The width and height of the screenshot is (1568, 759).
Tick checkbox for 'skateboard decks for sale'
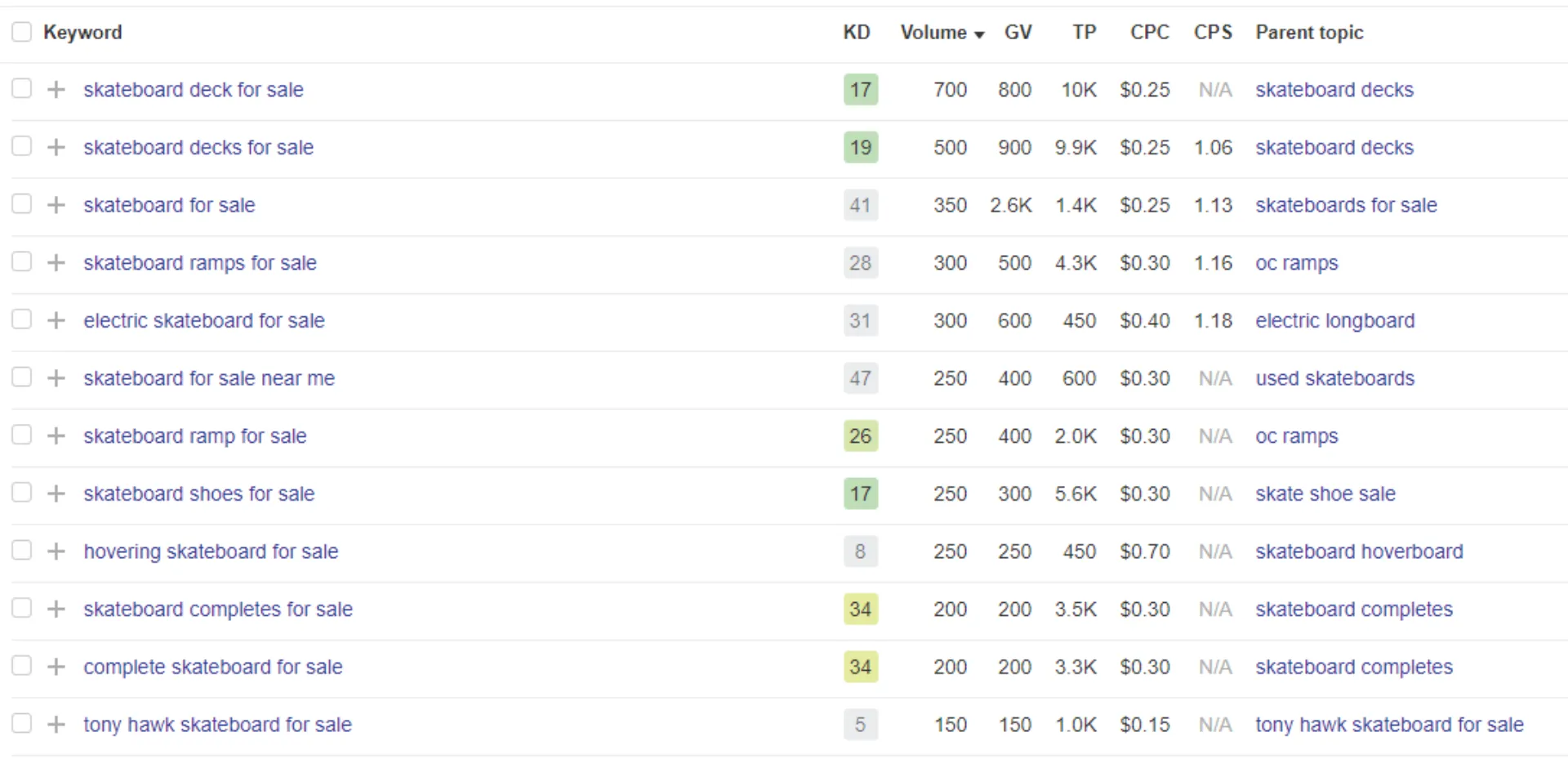[22, 146]
